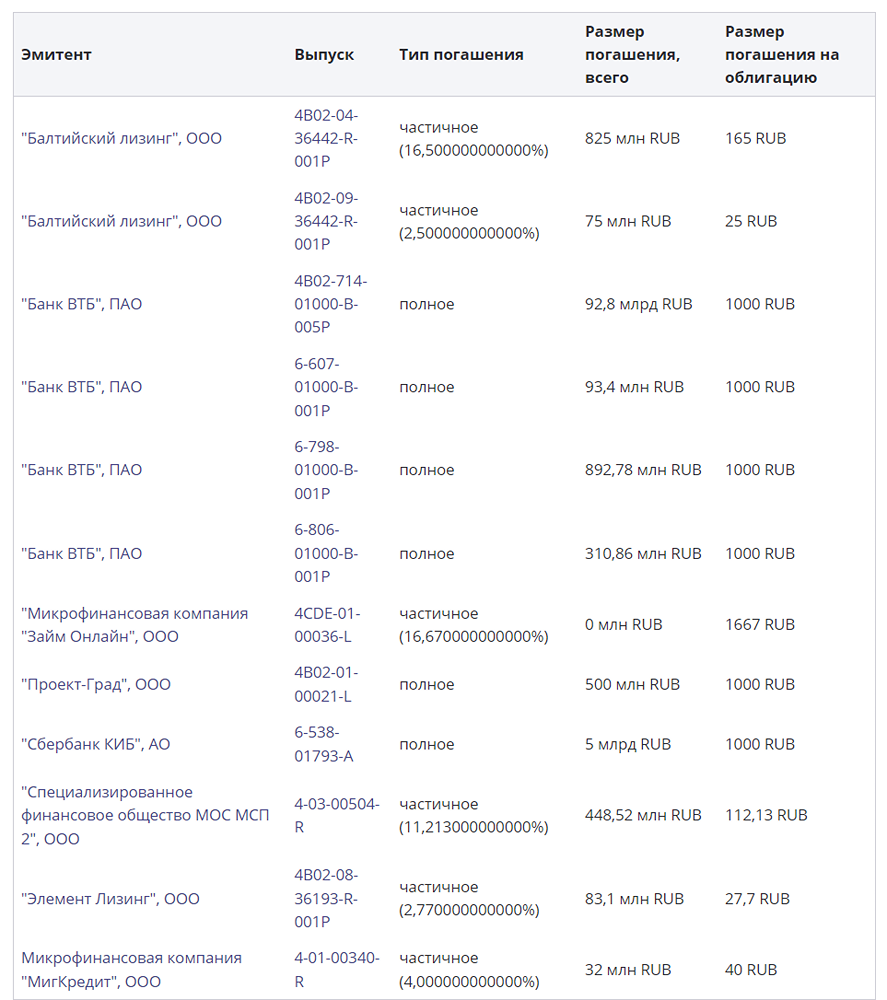Select VTB issue 6-798-01000-B-001P
Viewport: 887px width, 1000px height.
tap(326, 470)
